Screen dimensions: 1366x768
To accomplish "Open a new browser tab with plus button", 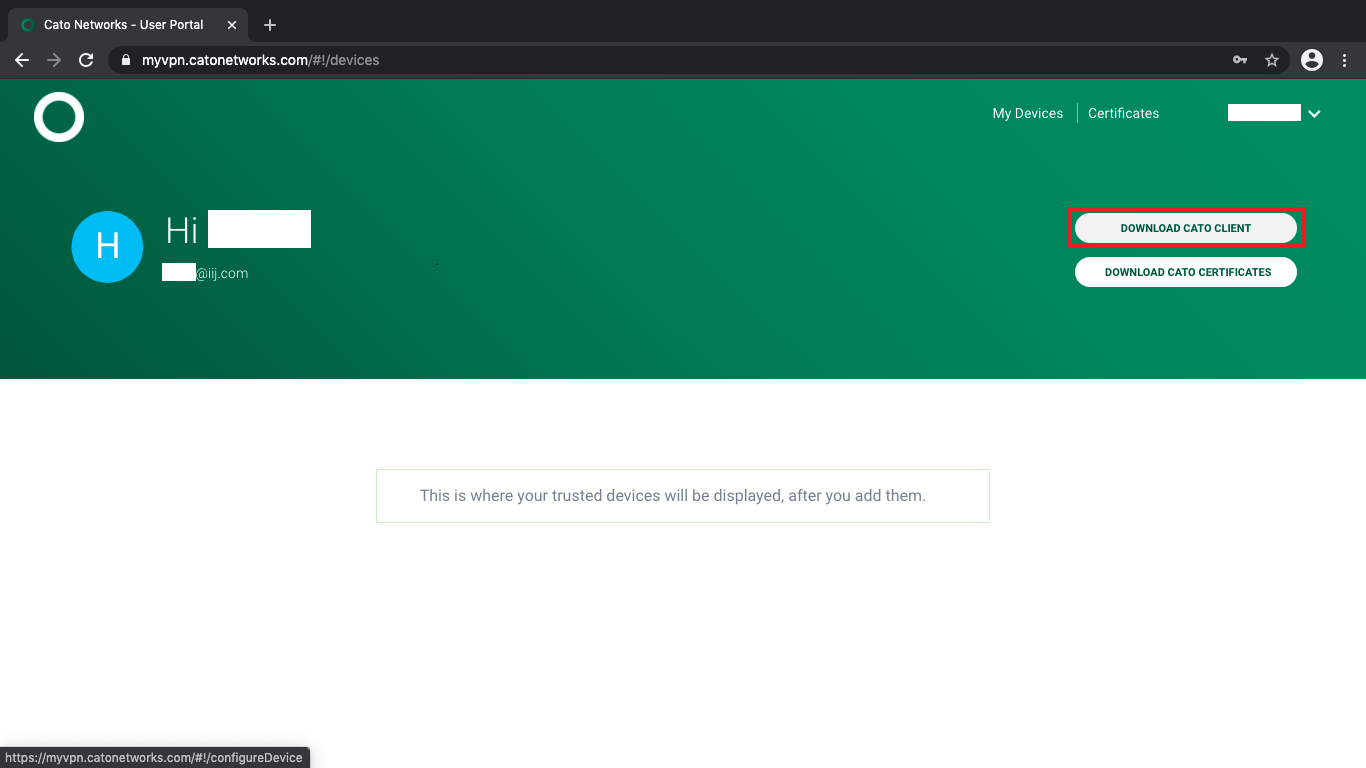I will pyautogui.click(x=268, y=24).
